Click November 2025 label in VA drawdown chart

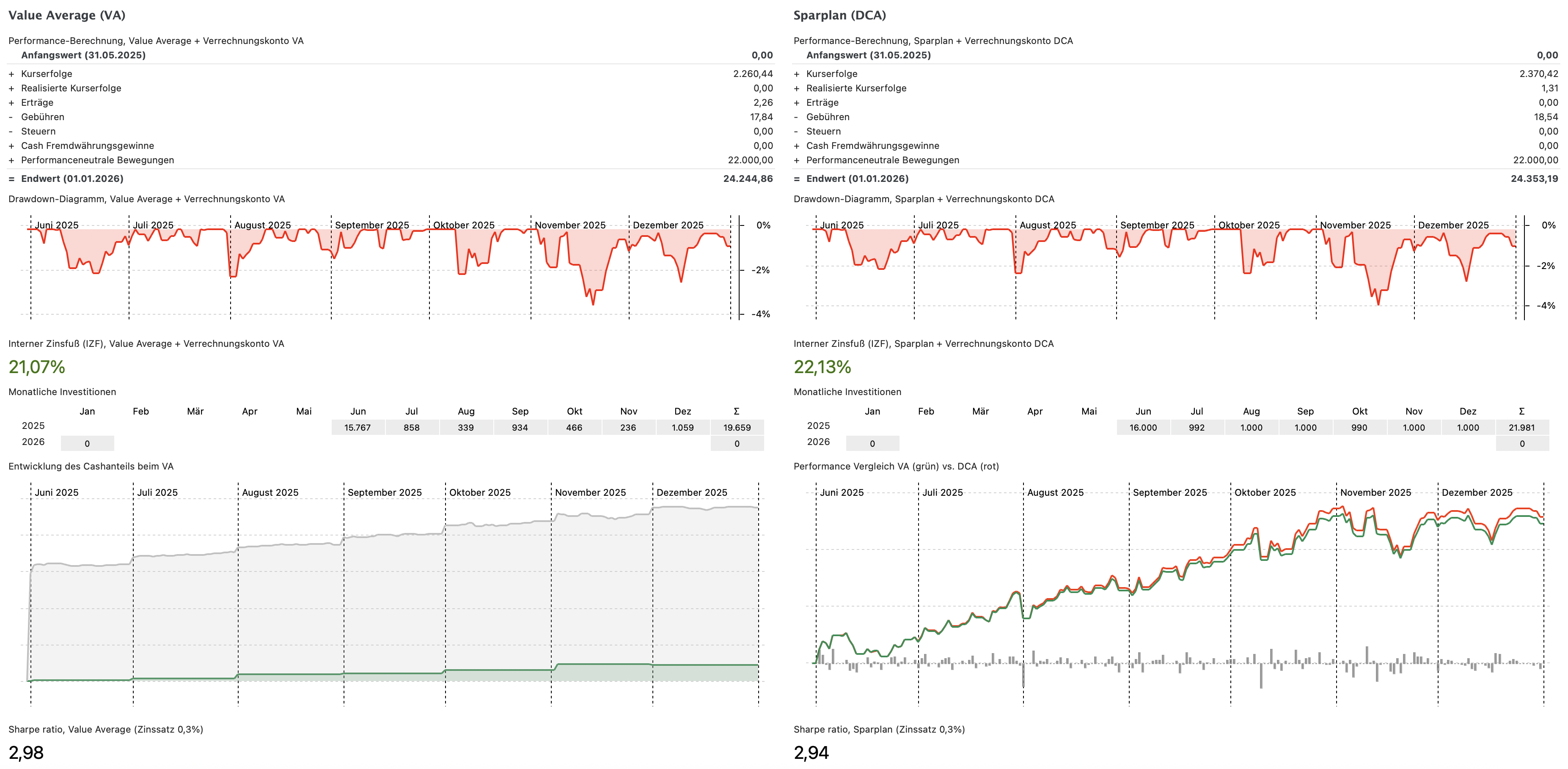[x=570, y=225]
